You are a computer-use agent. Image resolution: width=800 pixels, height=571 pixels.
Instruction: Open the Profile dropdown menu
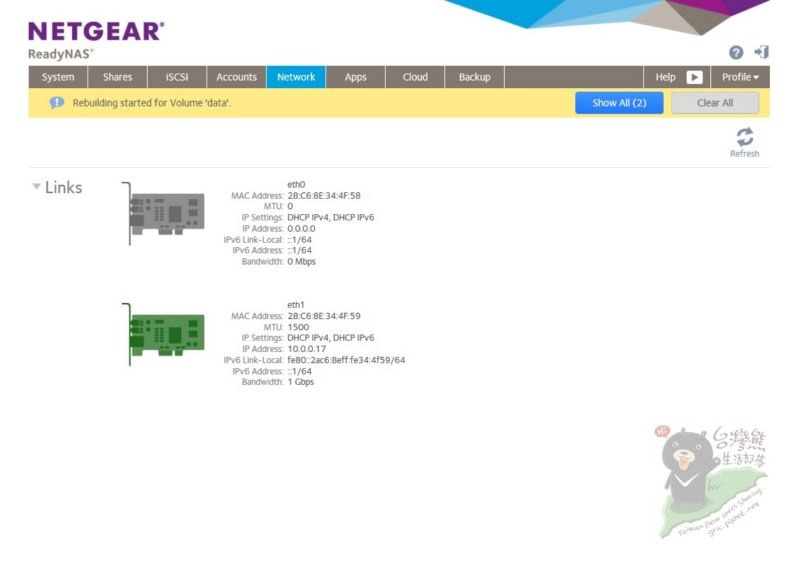point(740,77)
